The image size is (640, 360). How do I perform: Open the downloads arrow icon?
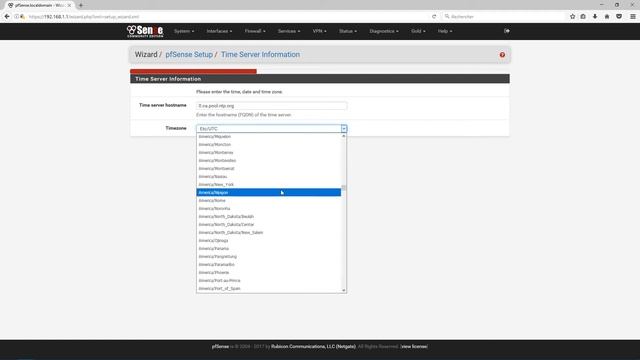(x=595, y=17)
